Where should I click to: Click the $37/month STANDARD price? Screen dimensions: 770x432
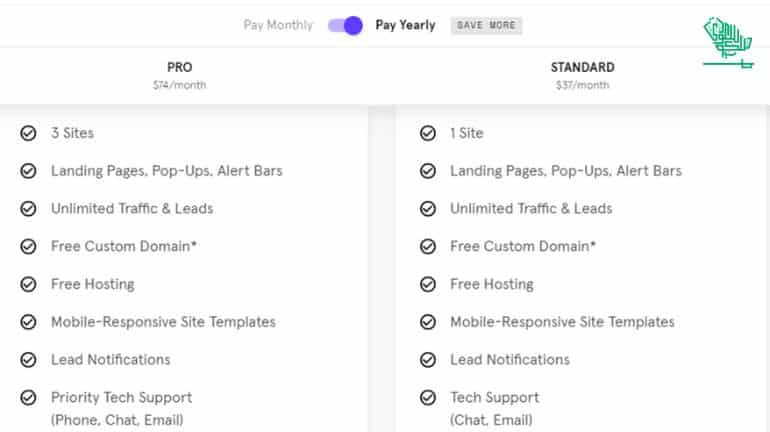[582, 85]
